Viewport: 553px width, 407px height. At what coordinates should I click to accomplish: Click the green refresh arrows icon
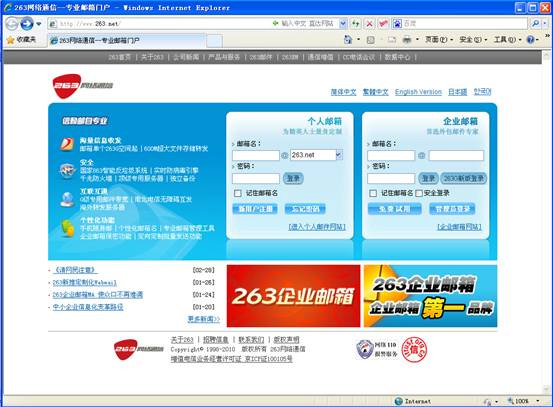point(356,24)
